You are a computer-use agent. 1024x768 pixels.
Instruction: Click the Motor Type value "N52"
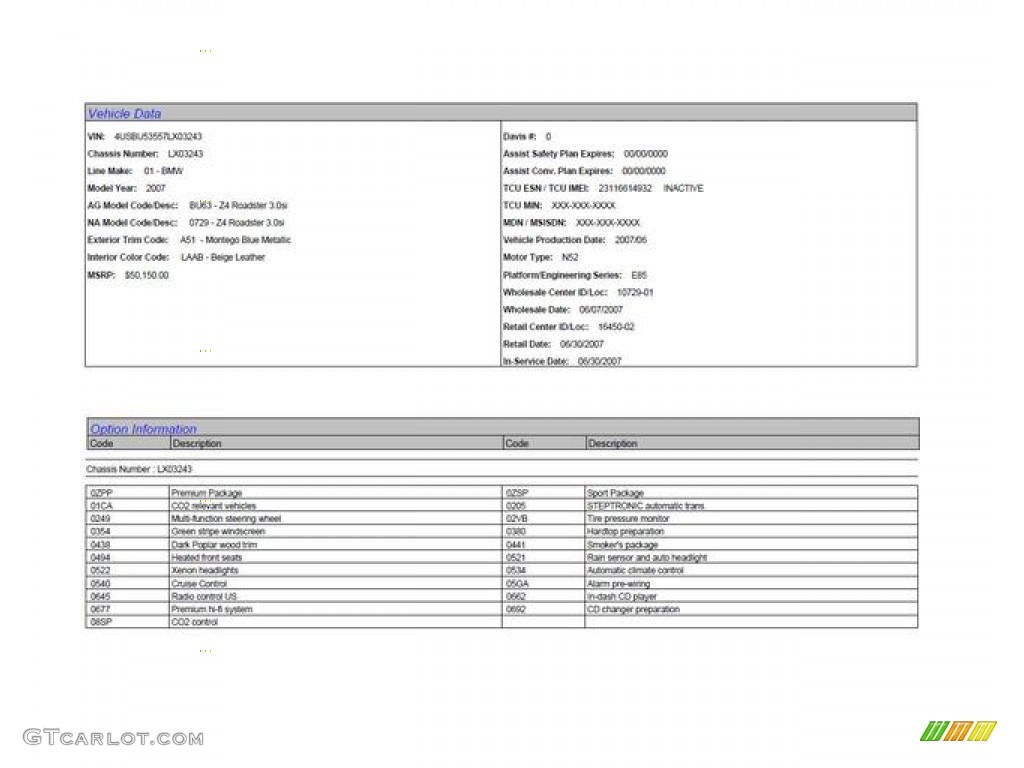pos(569,257)
